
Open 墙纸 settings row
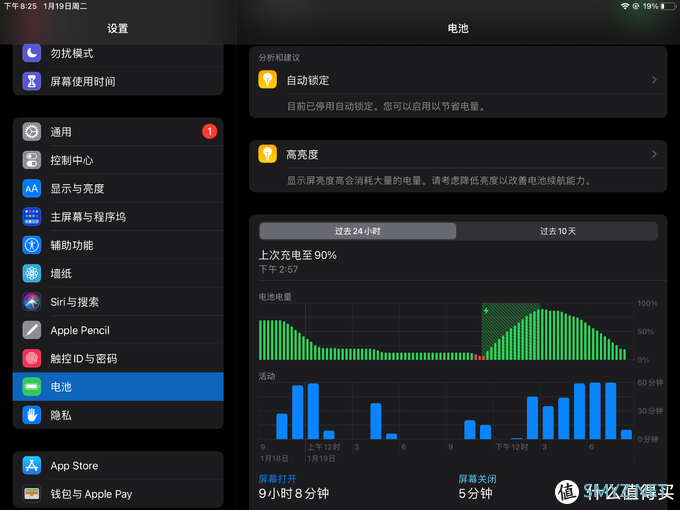pyautogui.click(x=118, y=273)
